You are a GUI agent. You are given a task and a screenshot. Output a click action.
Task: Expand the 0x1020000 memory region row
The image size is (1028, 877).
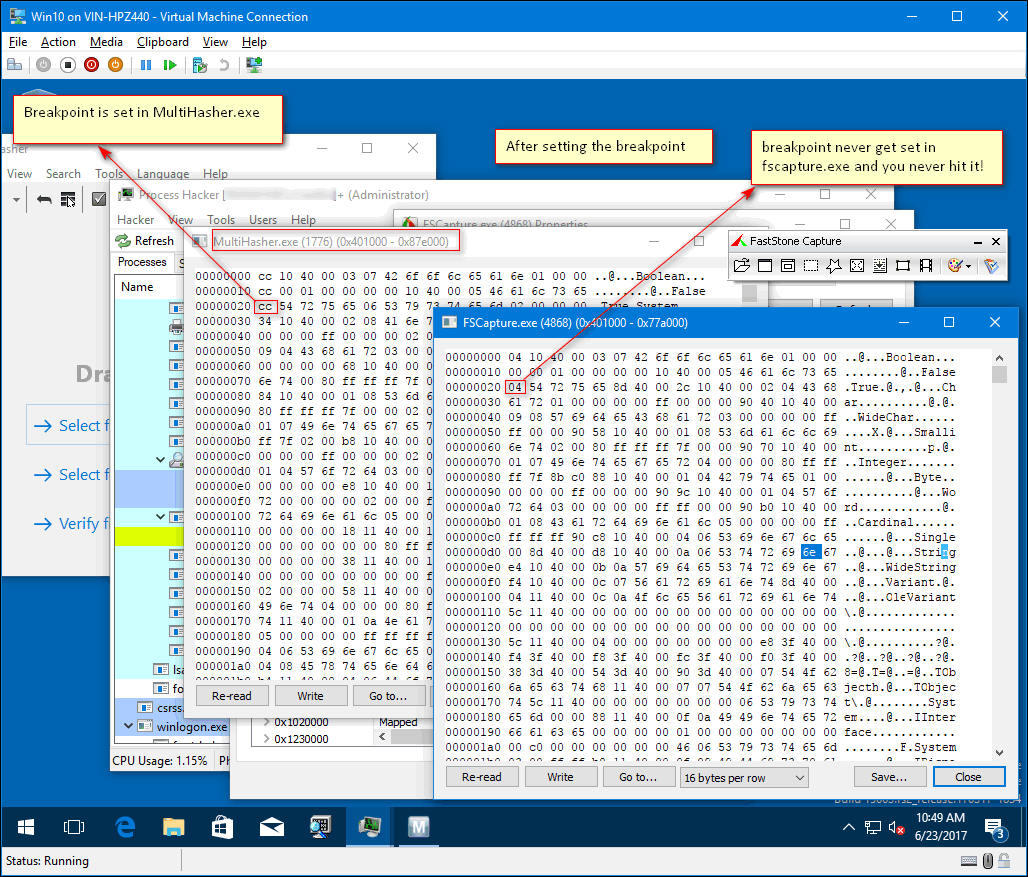coord(266,722)
